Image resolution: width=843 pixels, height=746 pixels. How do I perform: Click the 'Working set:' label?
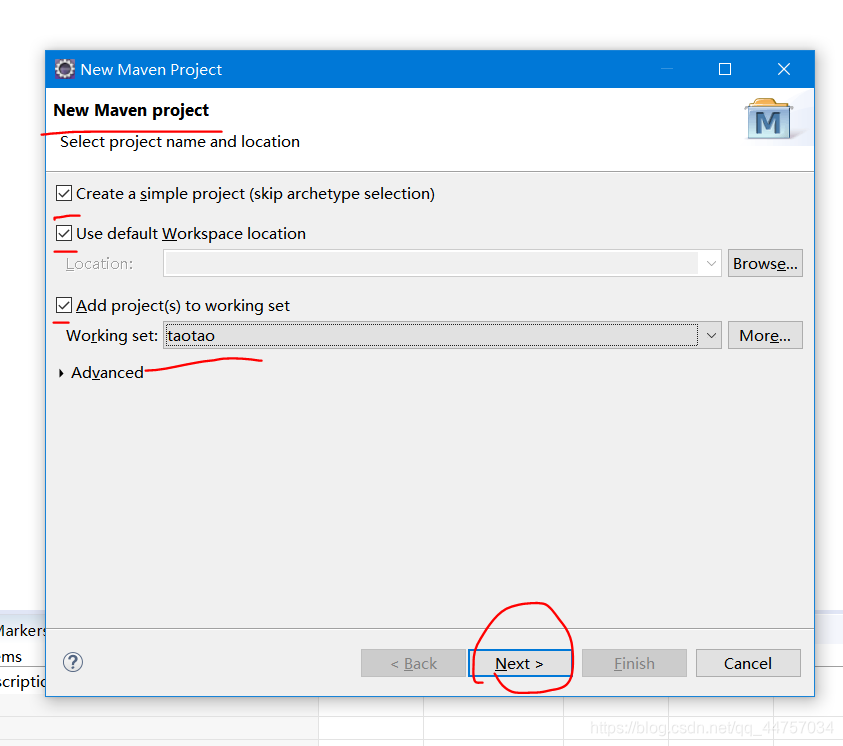(112, 336)
